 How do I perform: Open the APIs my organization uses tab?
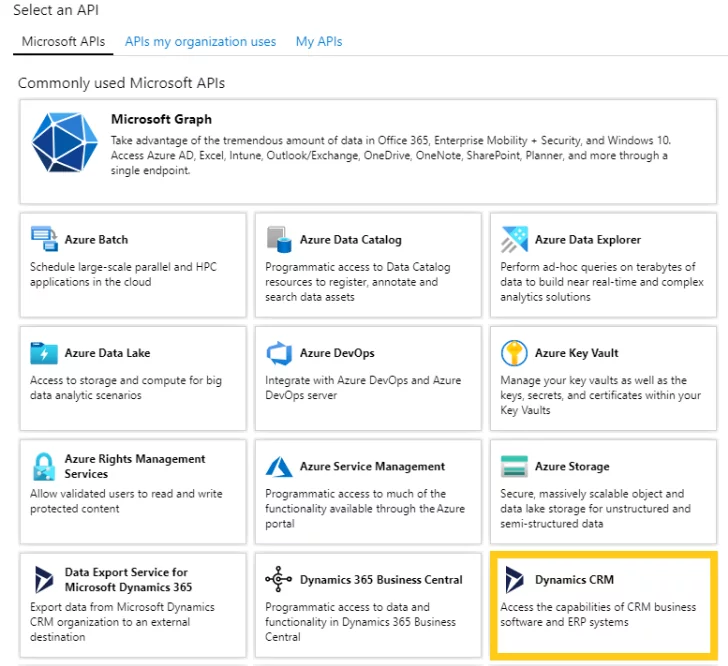[200, 42]
